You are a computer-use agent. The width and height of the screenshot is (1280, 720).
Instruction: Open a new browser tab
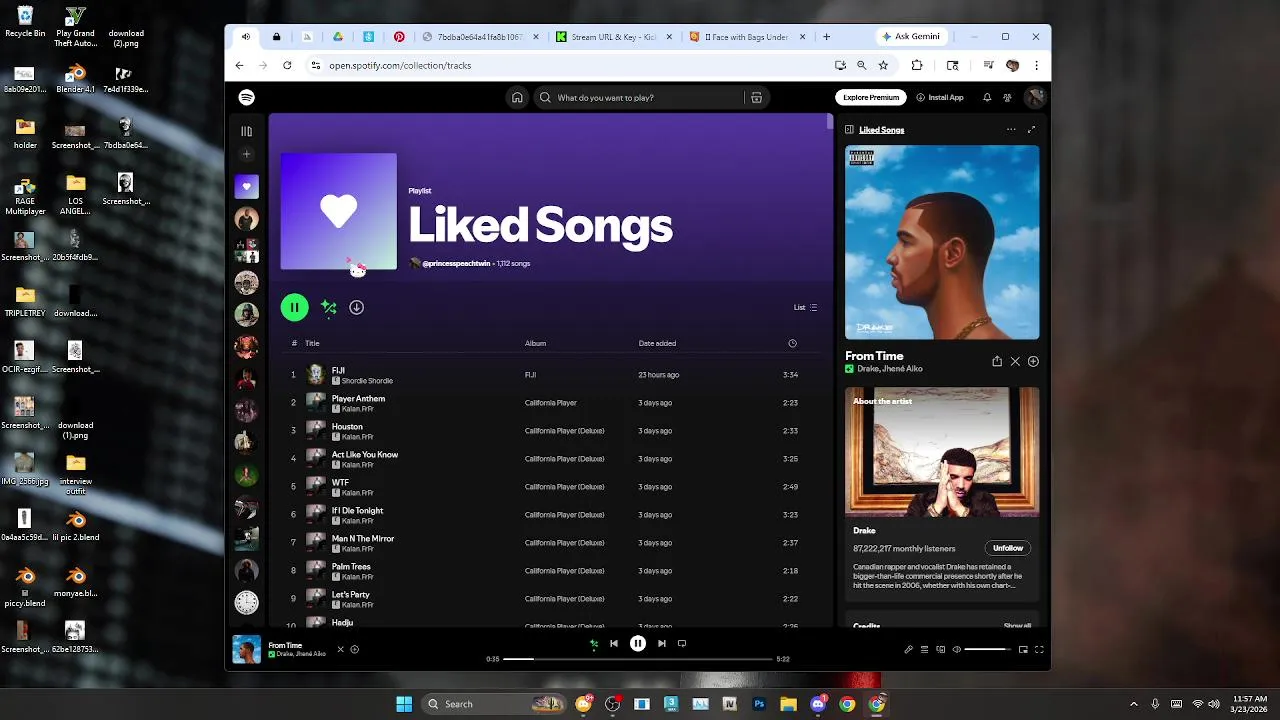coord(826,37)
